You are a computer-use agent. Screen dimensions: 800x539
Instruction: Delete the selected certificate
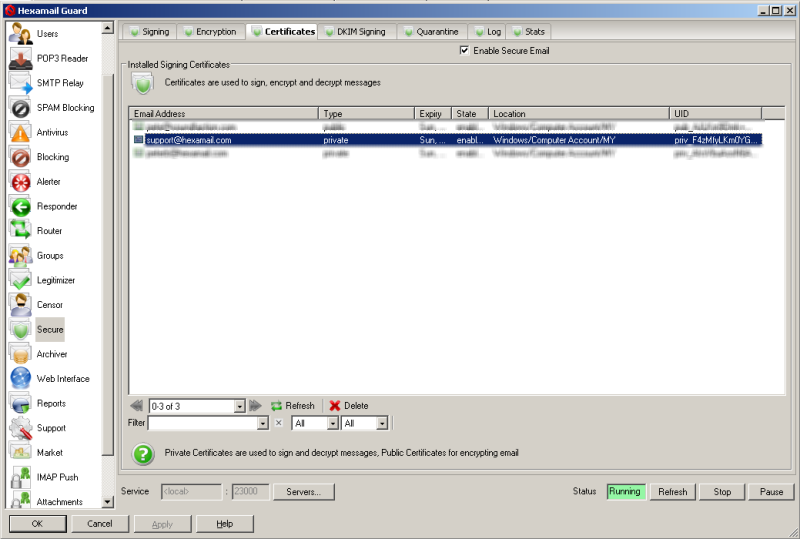click(x=349, y=406)
